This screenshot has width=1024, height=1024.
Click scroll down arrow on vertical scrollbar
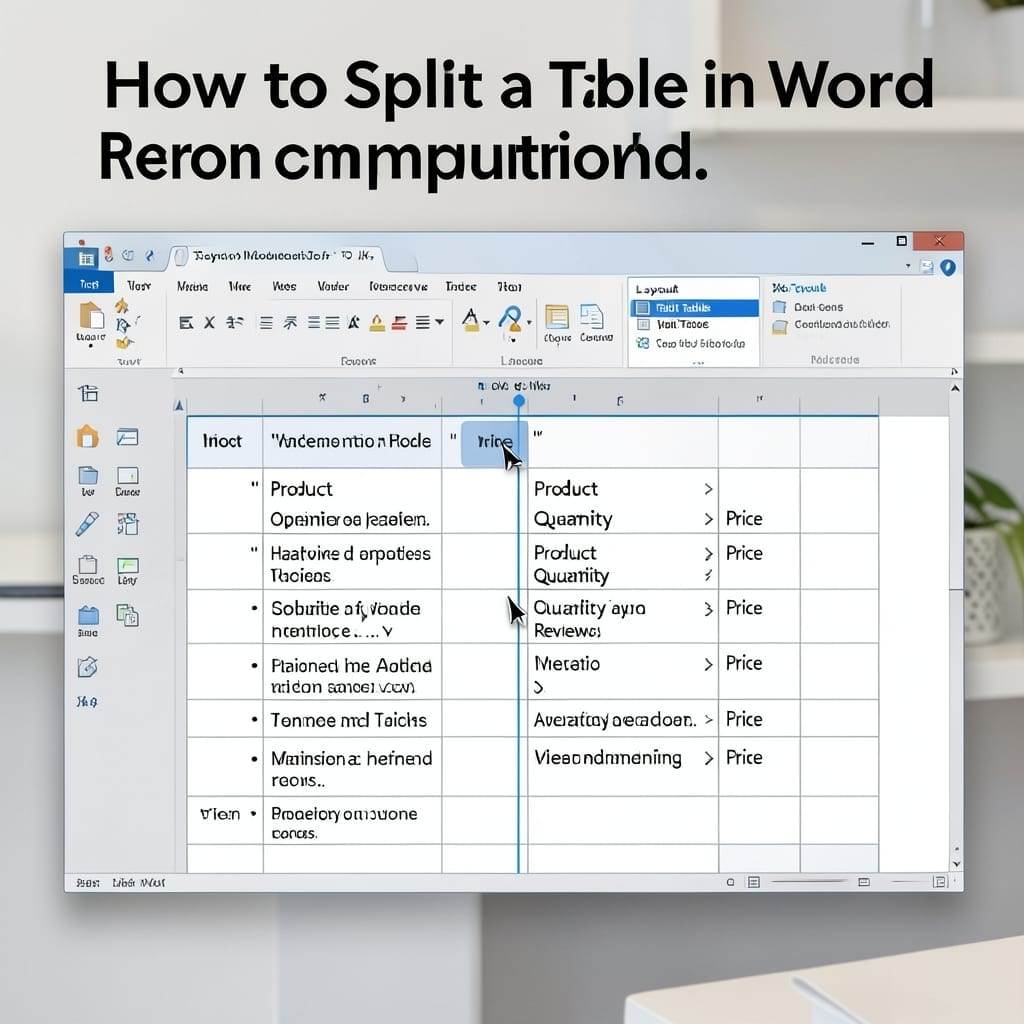(956, 864)
